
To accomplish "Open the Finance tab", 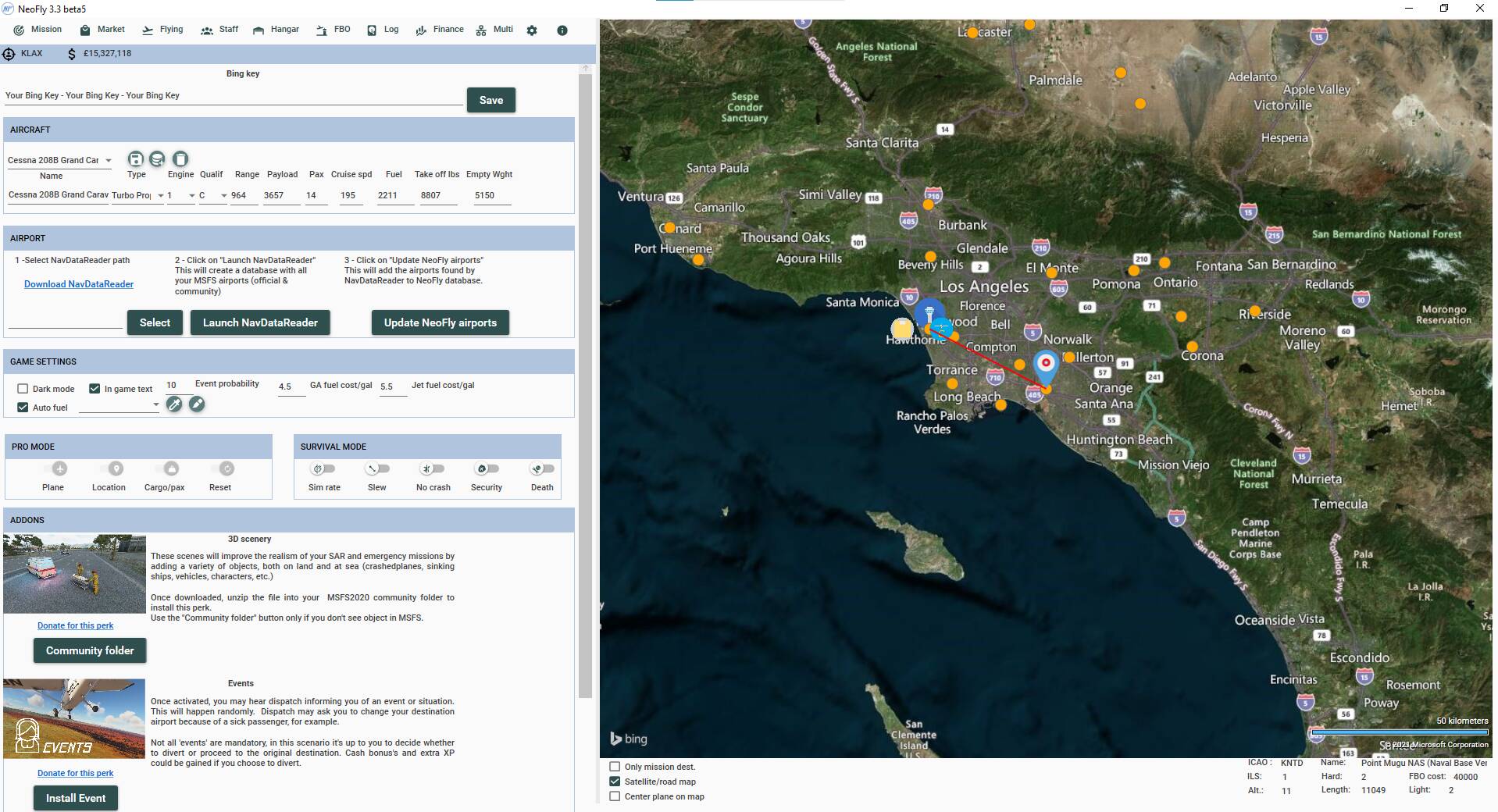I will point(440,30).
